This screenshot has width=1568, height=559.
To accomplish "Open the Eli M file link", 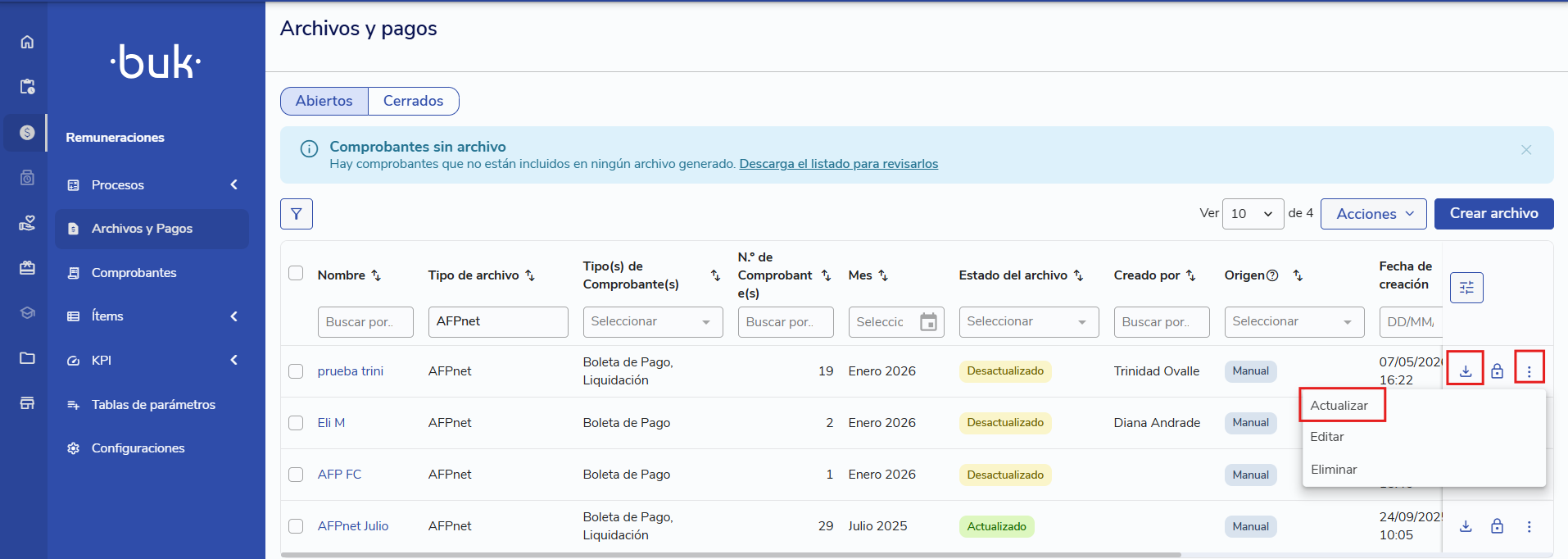I will pos(331,423).
